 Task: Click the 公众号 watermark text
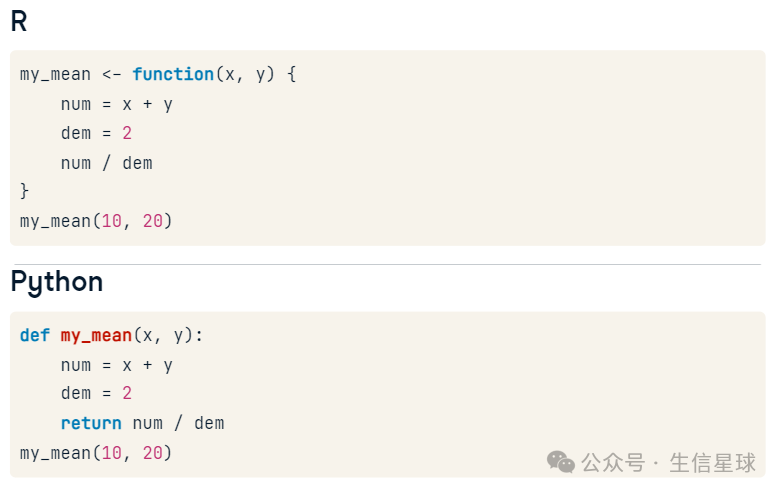click(613, 463)
